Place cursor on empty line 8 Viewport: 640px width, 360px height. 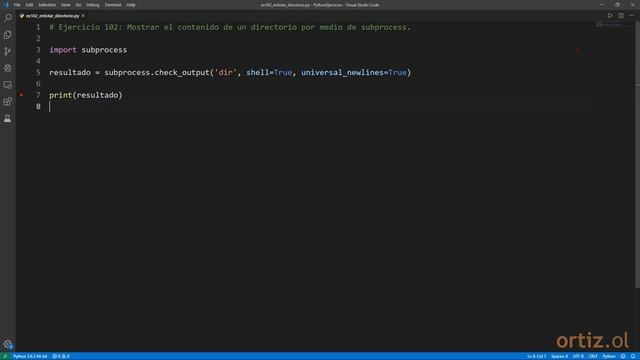point(322,107)
